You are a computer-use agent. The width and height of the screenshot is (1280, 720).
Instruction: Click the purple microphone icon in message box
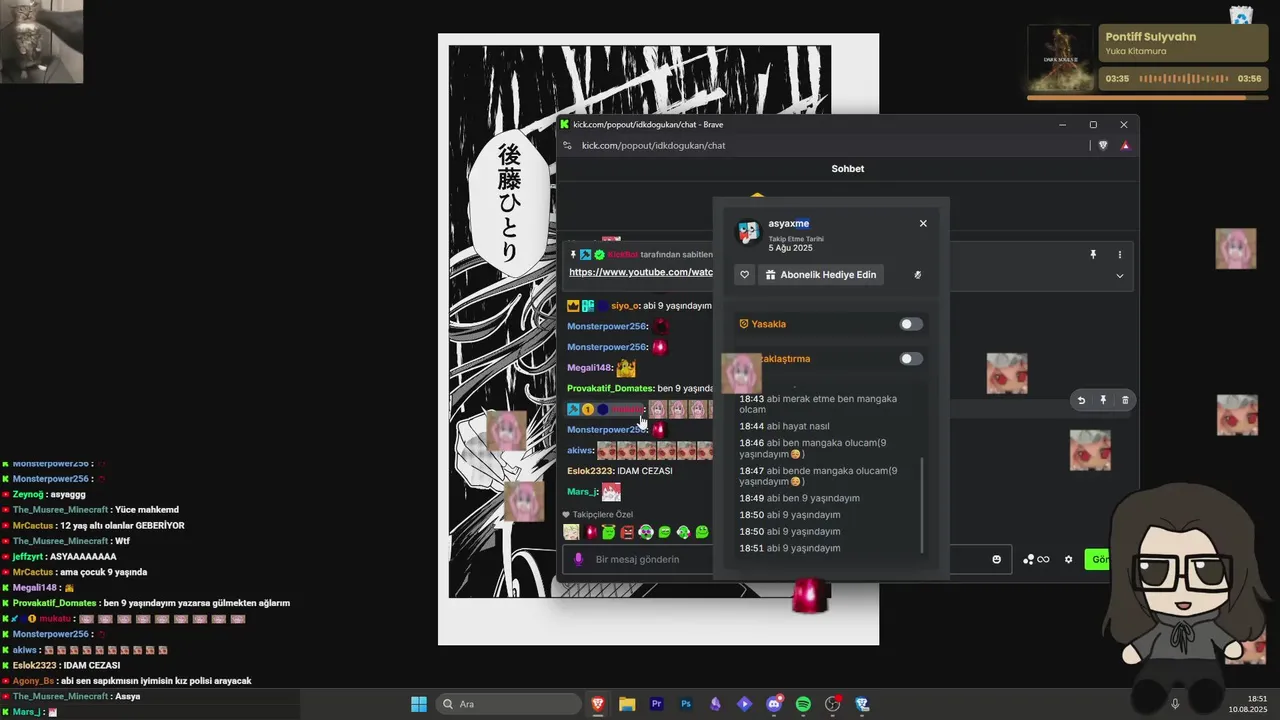point(578,559)
